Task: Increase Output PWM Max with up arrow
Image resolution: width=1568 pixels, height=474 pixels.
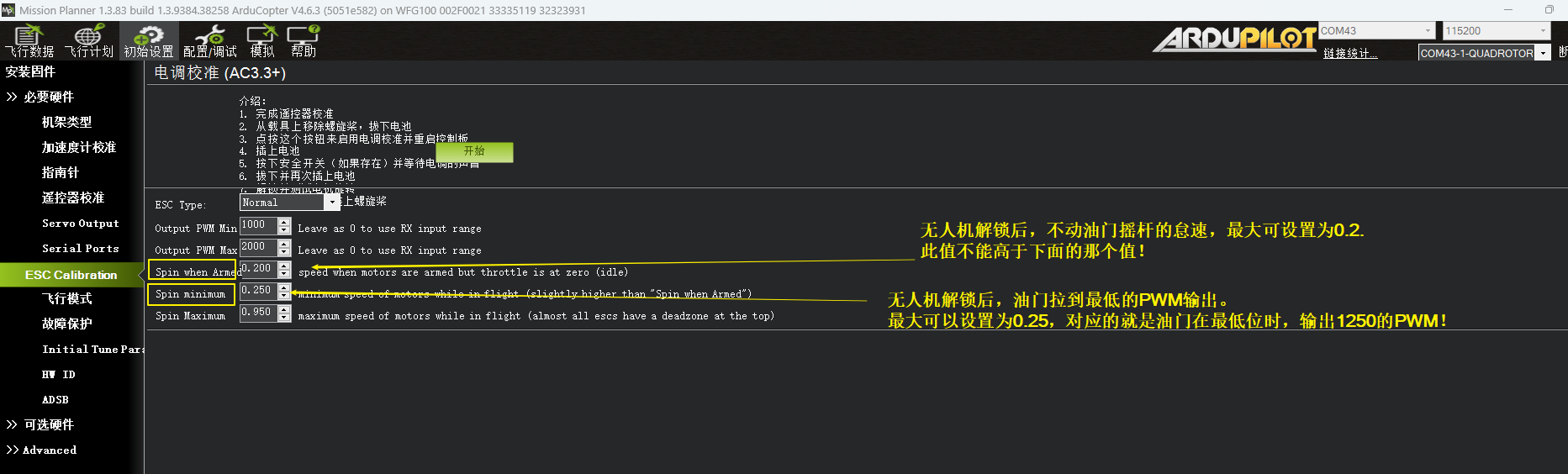Action: (284, 245)
